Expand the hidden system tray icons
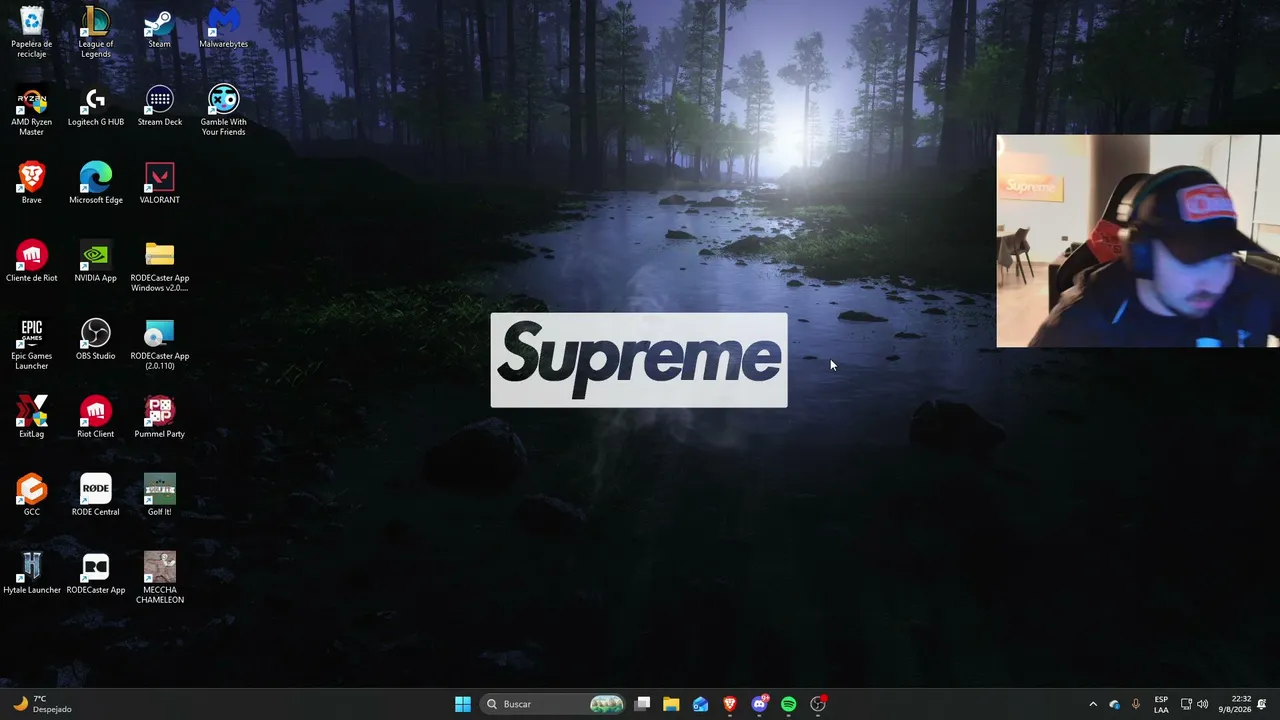1280x720 pixels. [1093, 704]
